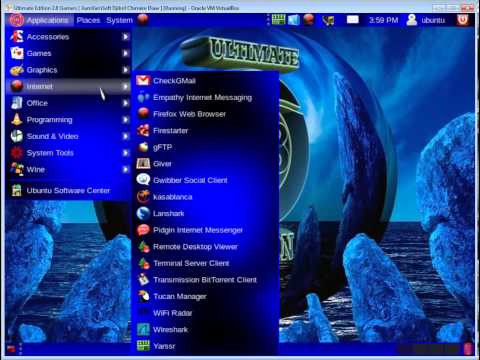The image size is (480, 360).
Task: Click the Accessories category icon
Action: (x=17, y=36)
